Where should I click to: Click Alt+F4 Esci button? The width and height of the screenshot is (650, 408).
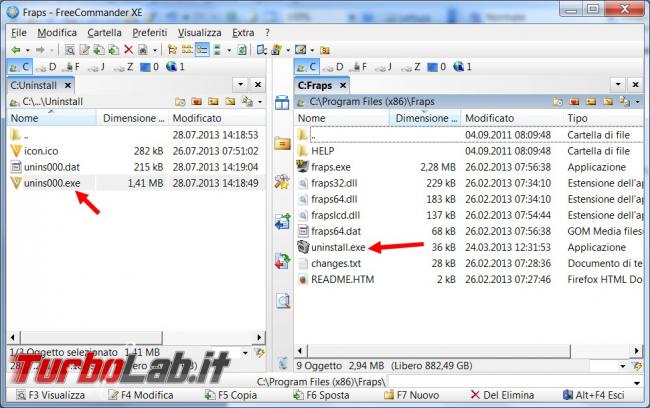594,395
